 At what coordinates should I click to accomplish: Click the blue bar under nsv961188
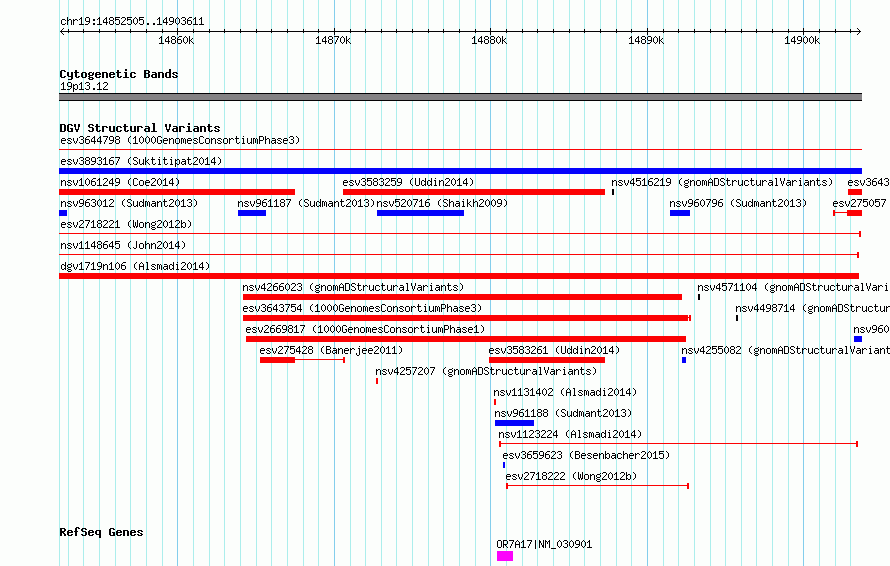514,423
